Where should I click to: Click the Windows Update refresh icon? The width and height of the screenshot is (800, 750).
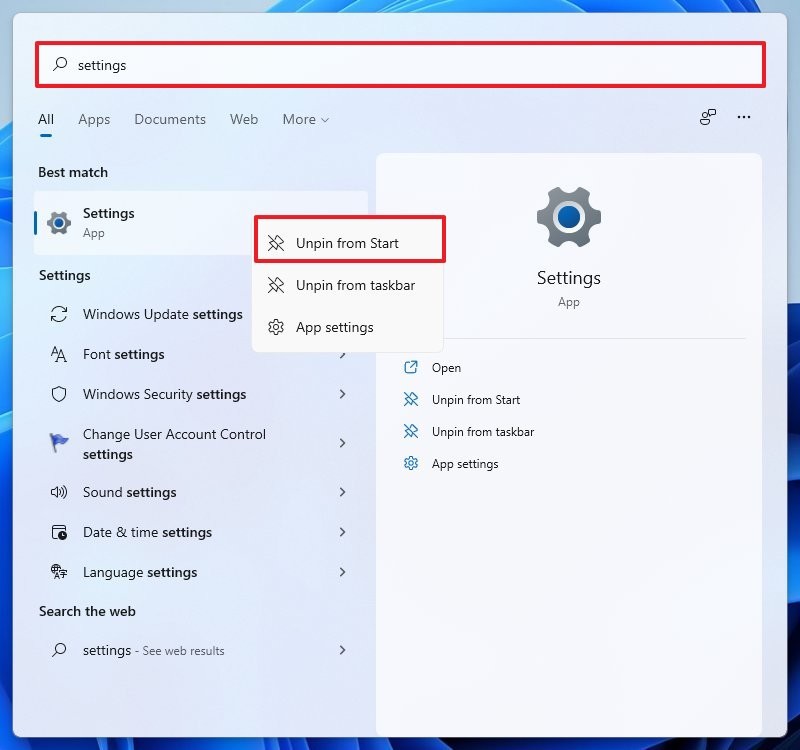(x=59, y=314)
